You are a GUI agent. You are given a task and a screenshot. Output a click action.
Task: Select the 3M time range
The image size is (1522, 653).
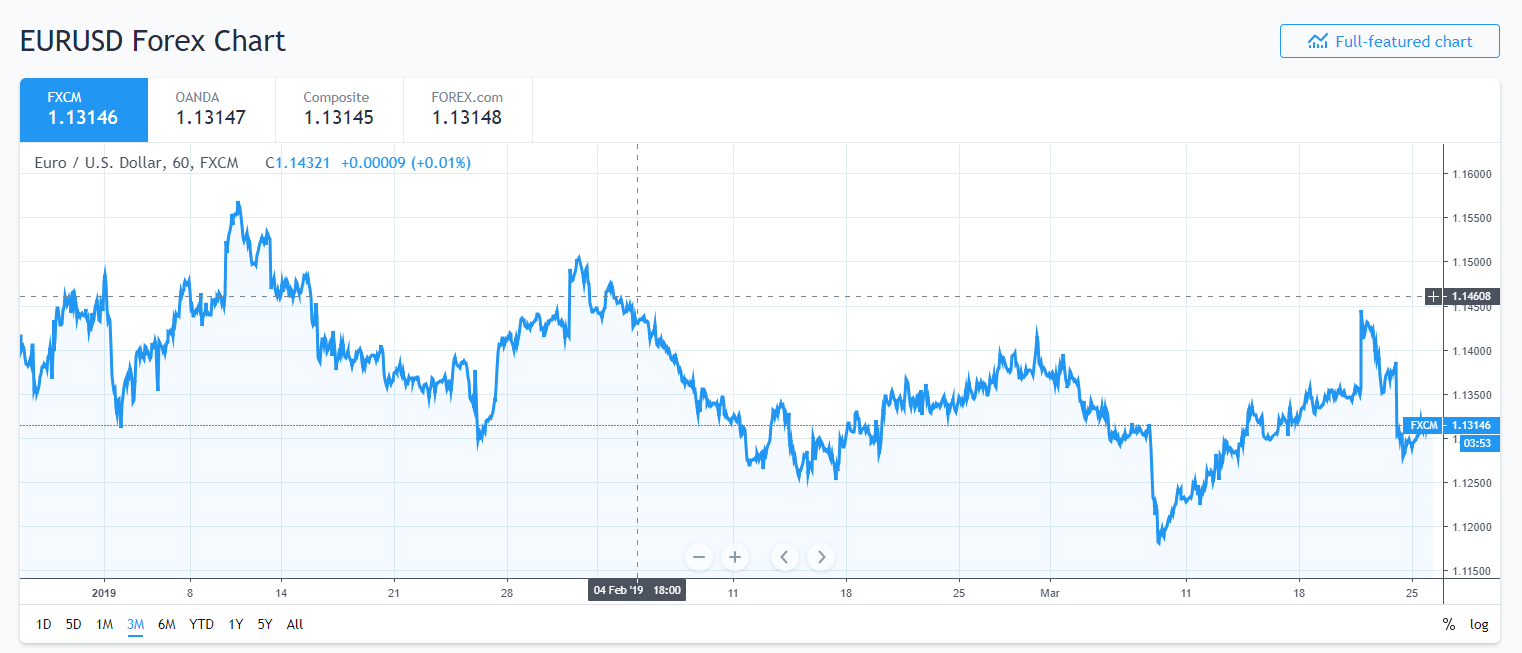135,624
